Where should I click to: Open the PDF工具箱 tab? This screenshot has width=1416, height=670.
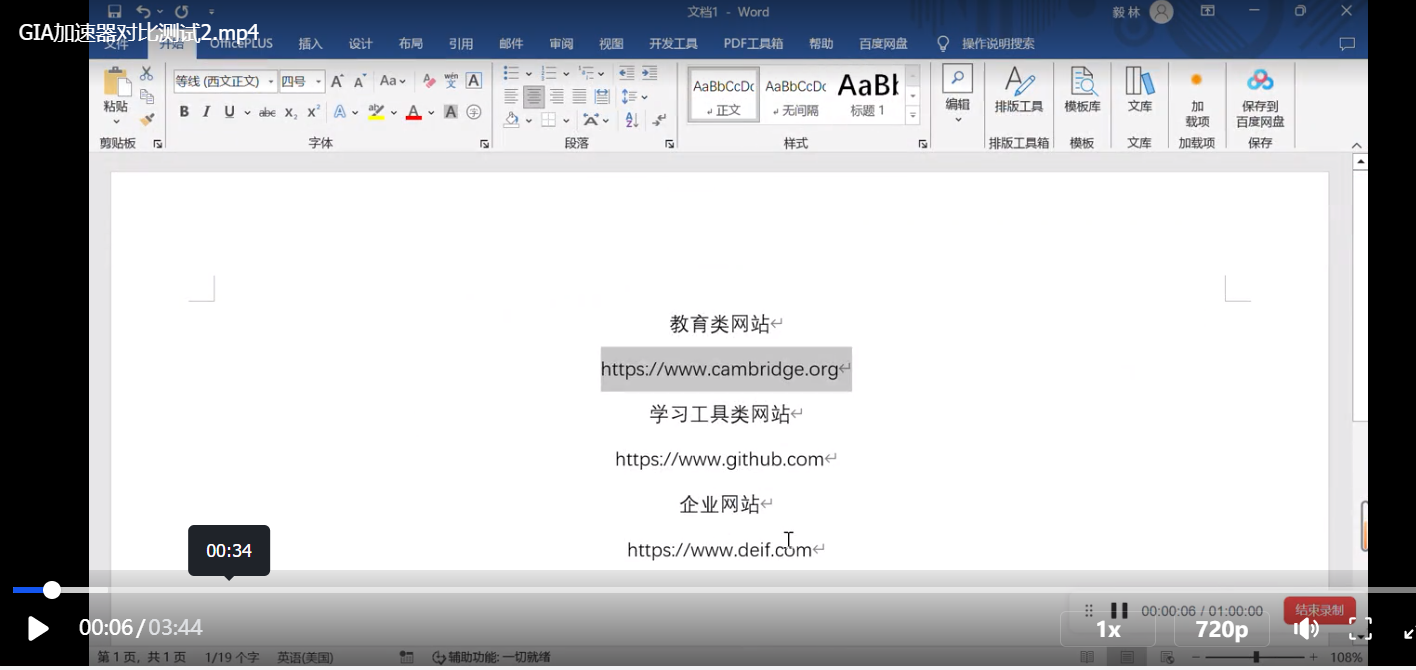coord(753,44)
